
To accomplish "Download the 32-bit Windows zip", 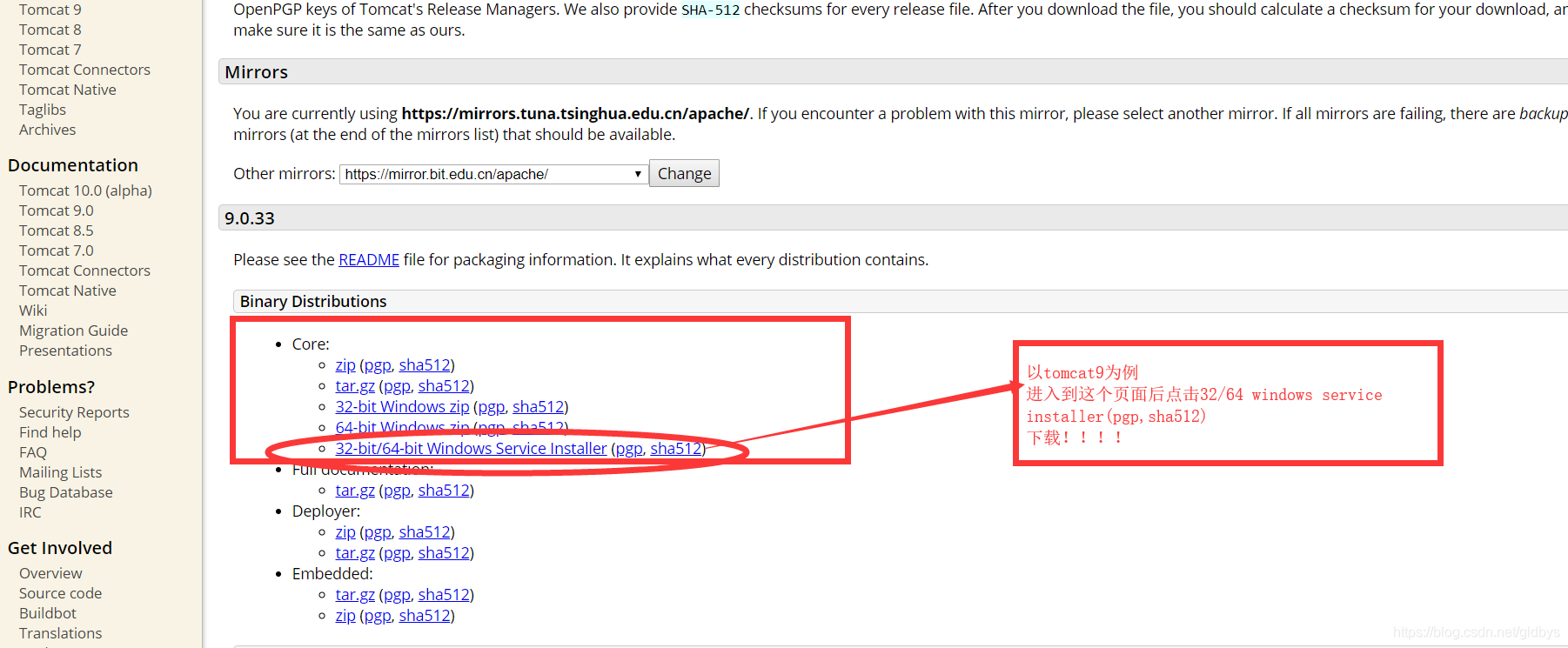I will [x=402, y=407].
